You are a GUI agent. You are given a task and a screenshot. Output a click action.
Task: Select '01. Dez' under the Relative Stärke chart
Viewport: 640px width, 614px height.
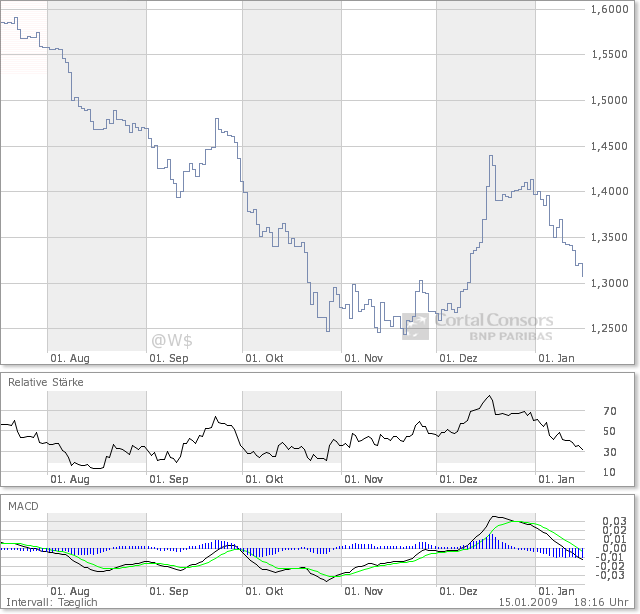pyautogui.click(x=458, y=479)
